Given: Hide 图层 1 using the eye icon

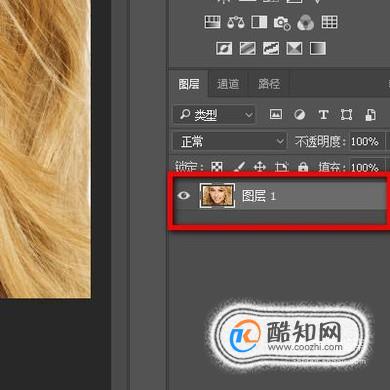Looking at the screenshot, I should (x=184, y=195).
